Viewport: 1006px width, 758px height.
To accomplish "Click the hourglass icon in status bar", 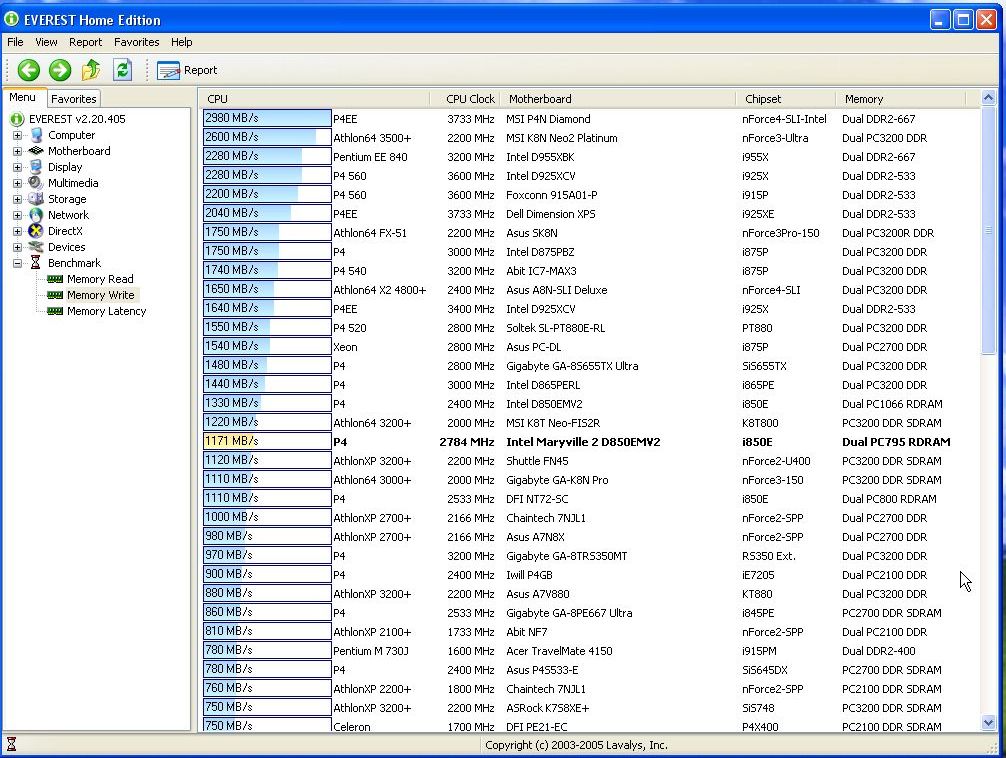I will (11, 745).
